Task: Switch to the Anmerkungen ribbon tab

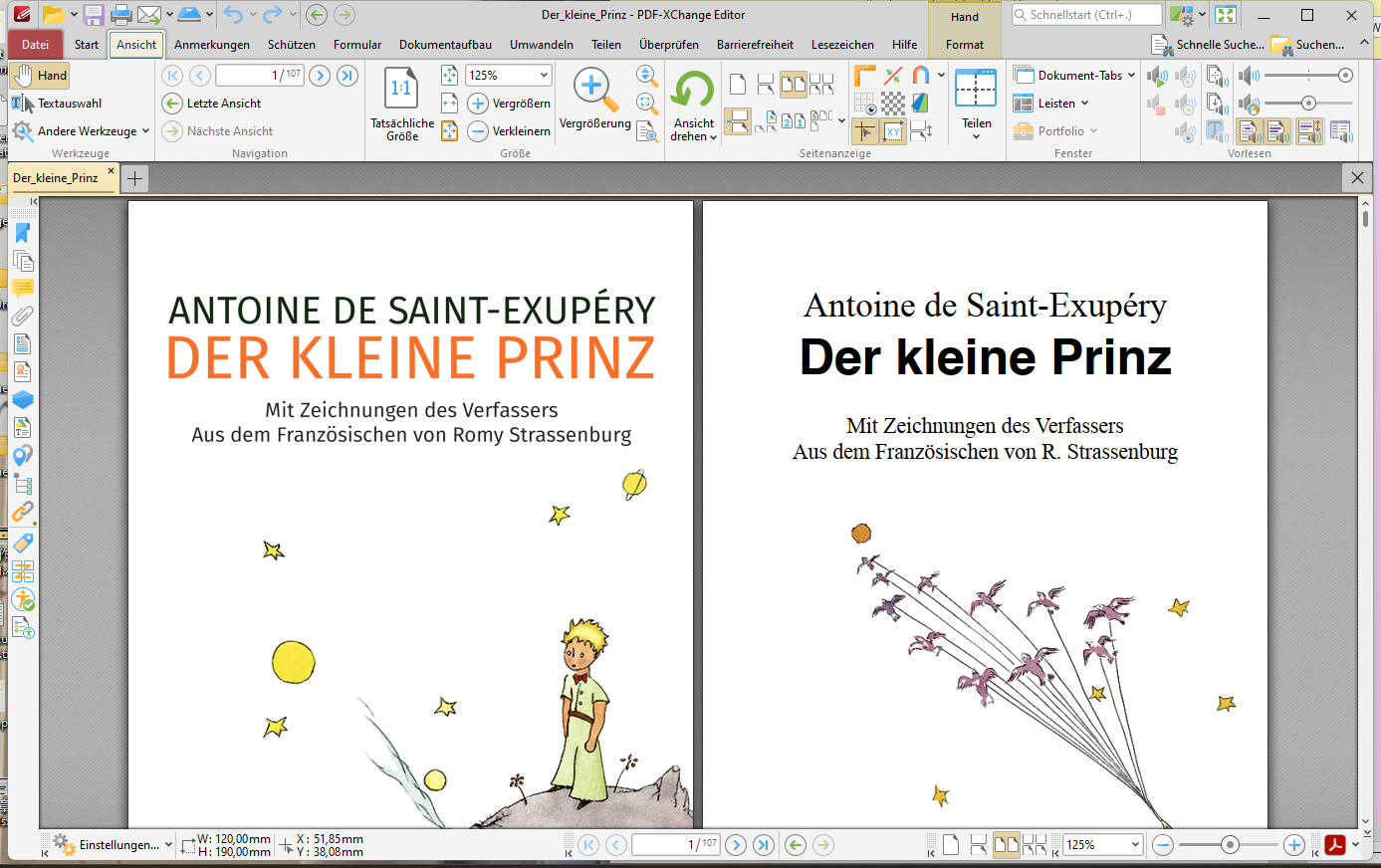Action: click(212, 44)
